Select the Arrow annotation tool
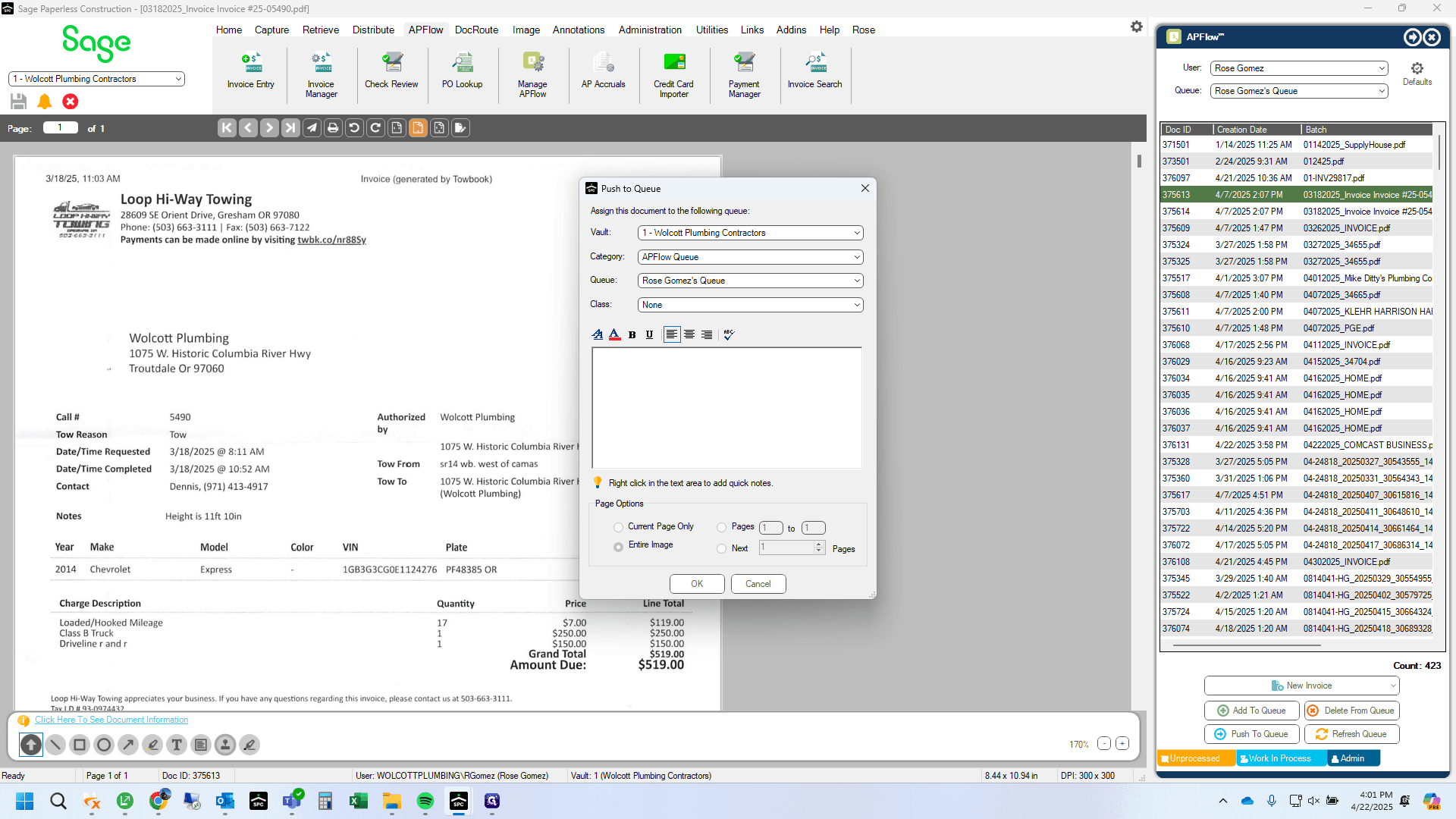The image size is (1456, 819). [128, 745]
